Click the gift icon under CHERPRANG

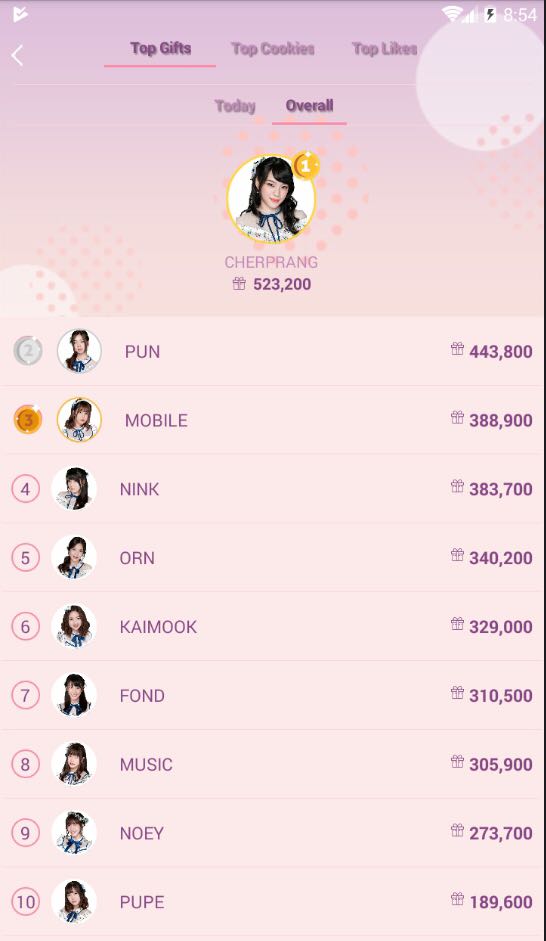239,283
